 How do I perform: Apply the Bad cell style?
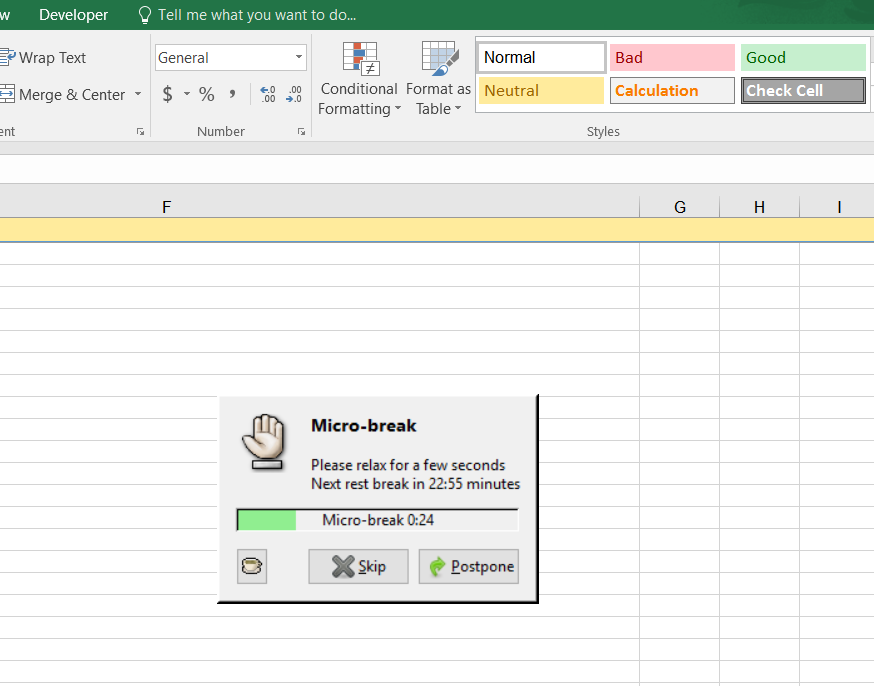(672, 58)
